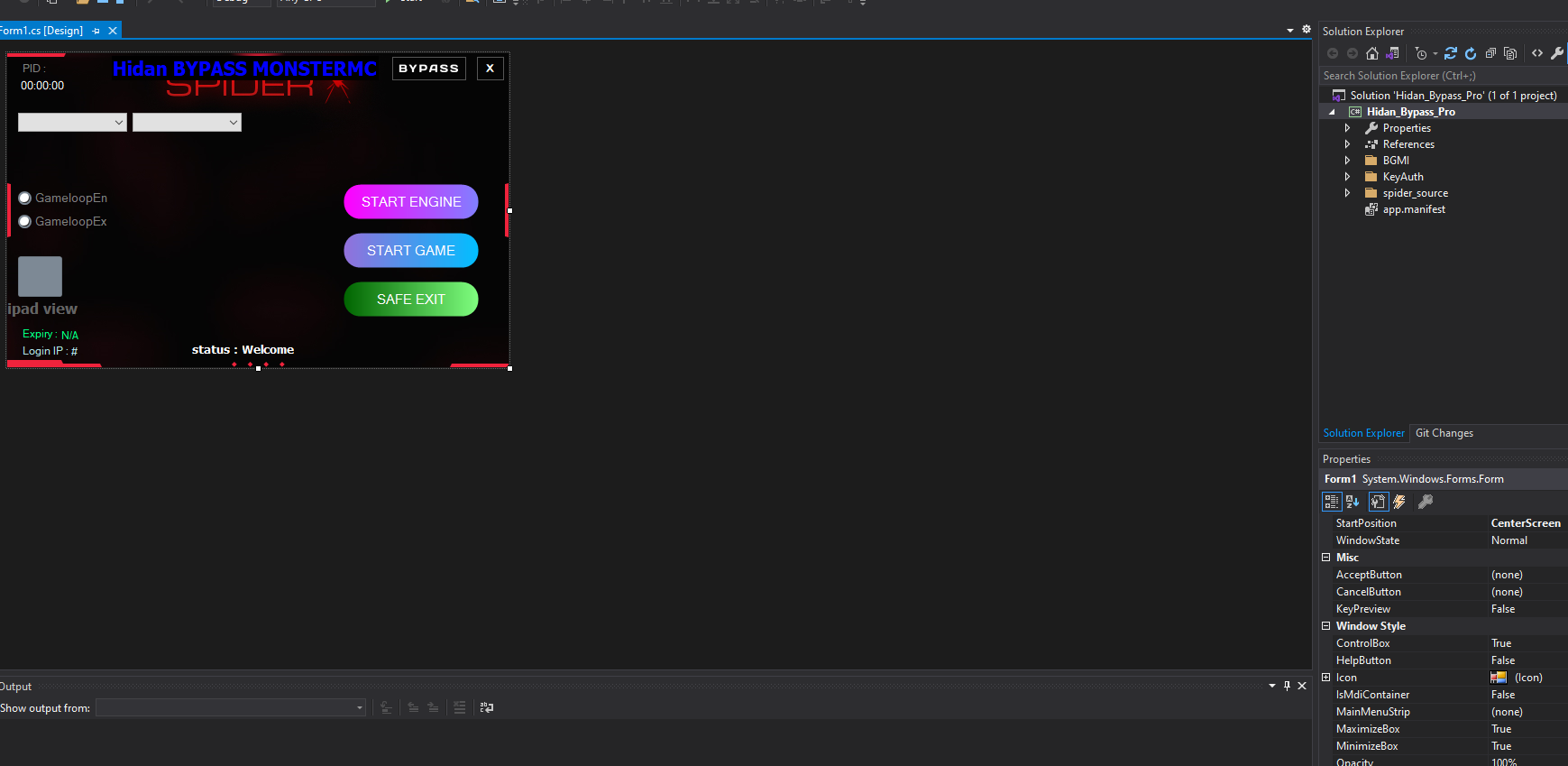Click the Icon property swatch value

(x=1499, y=678)
